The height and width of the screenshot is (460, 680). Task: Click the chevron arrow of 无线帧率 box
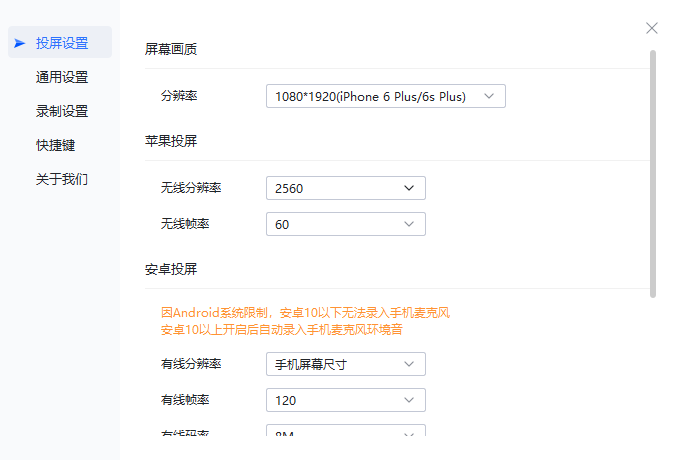click(x=409, y=224)
